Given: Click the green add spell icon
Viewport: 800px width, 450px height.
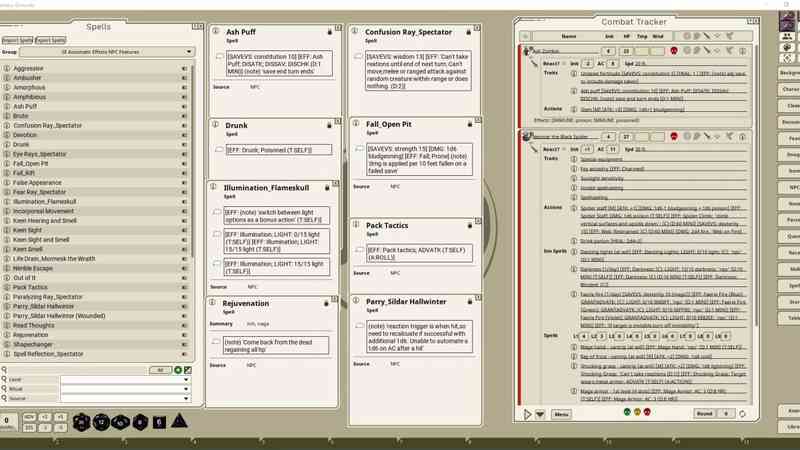Looking at the screenshot, I should click(178, 370).
